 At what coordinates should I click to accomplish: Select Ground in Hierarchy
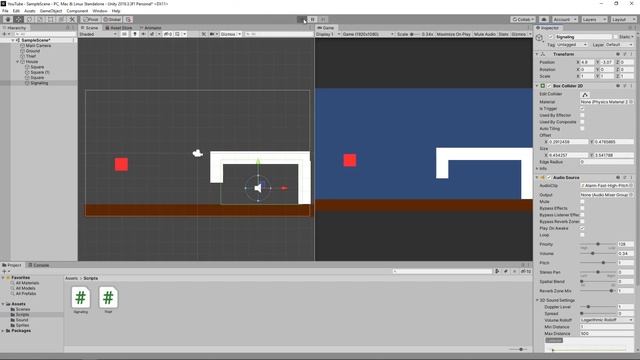coord(33,51)
